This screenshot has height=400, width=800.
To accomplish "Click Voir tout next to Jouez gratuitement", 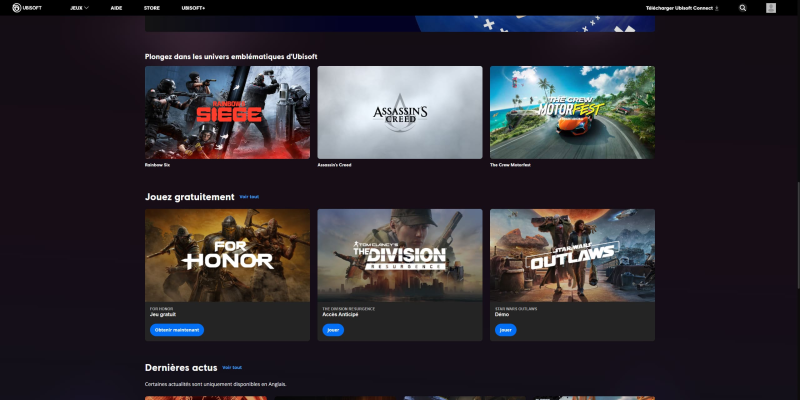I will [x=249, y=197].
